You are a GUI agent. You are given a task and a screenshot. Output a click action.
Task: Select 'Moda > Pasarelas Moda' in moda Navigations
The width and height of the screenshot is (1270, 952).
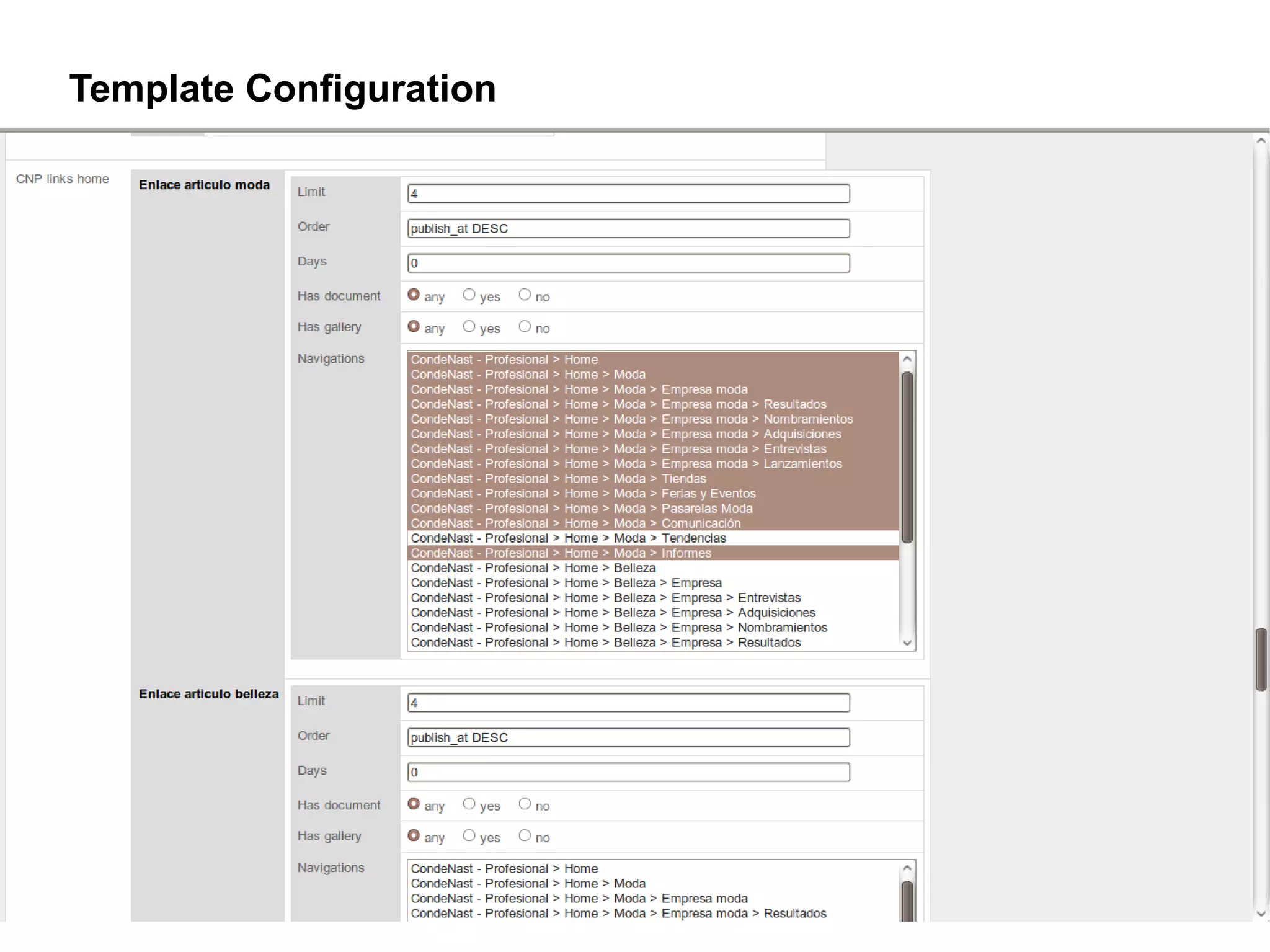coord(653,509)
